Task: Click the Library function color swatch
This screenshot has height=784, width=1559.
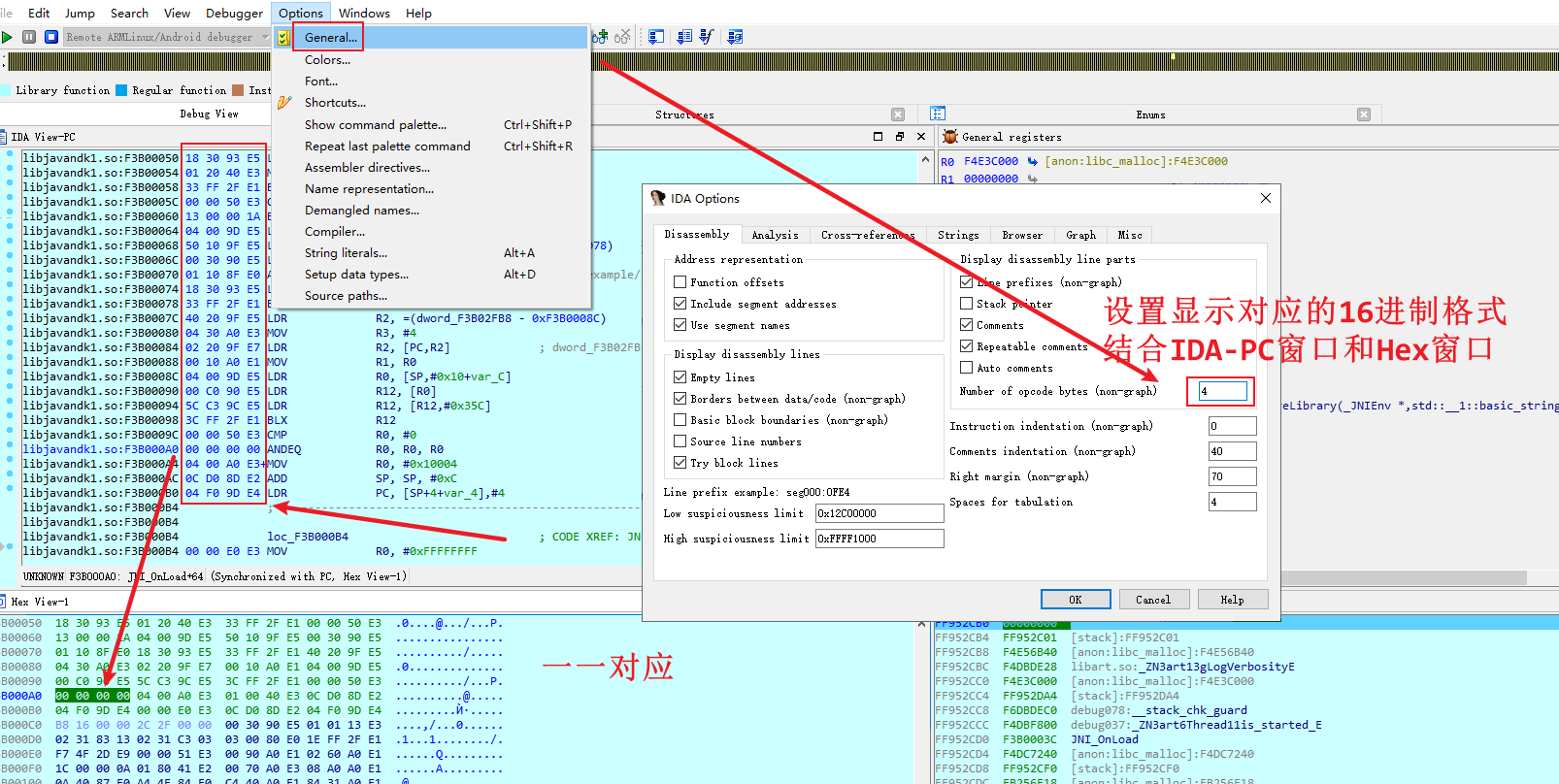Action: tap(5, 90)
